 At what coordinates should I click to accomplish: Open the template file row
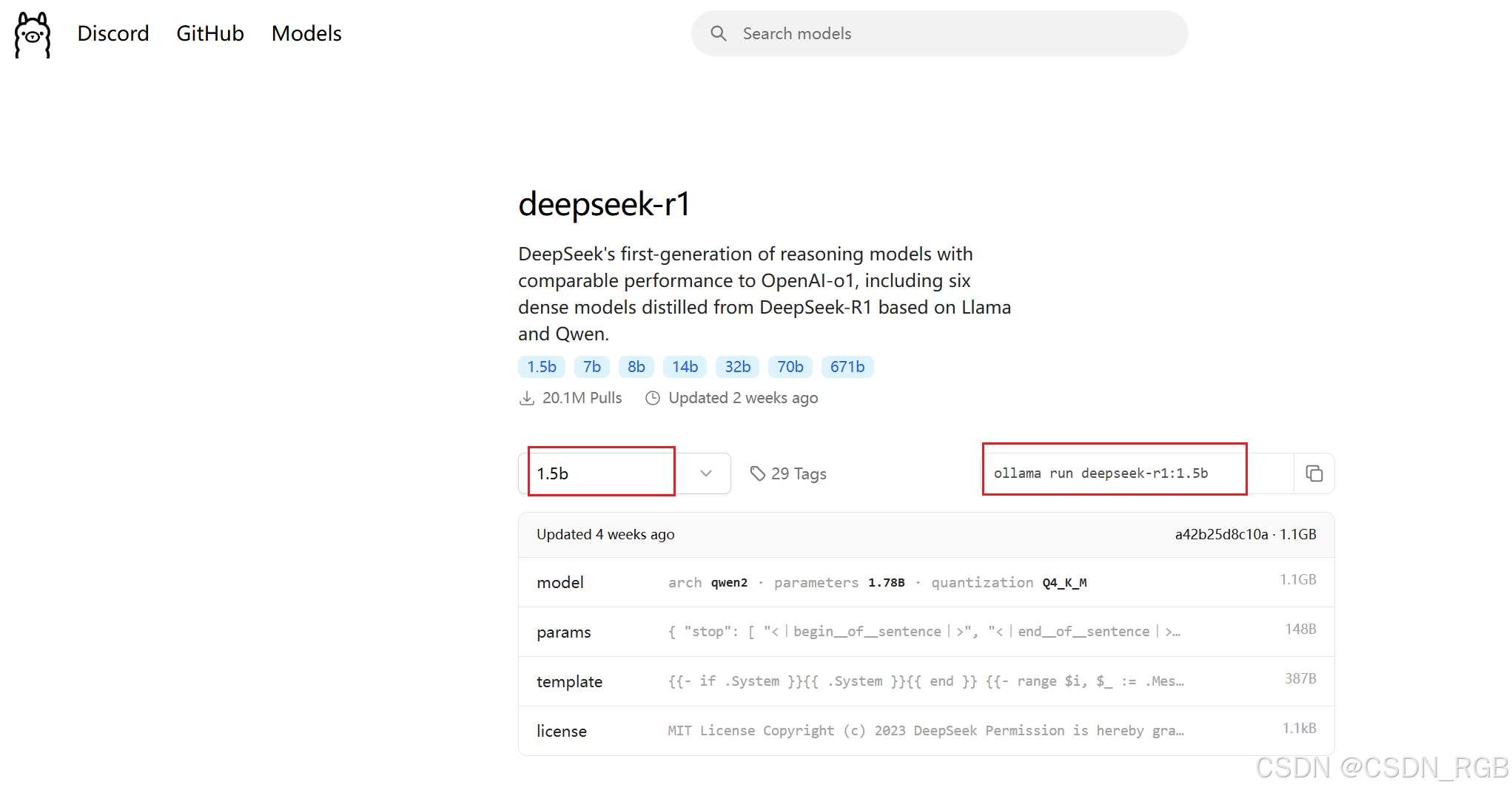coord(926,681)
